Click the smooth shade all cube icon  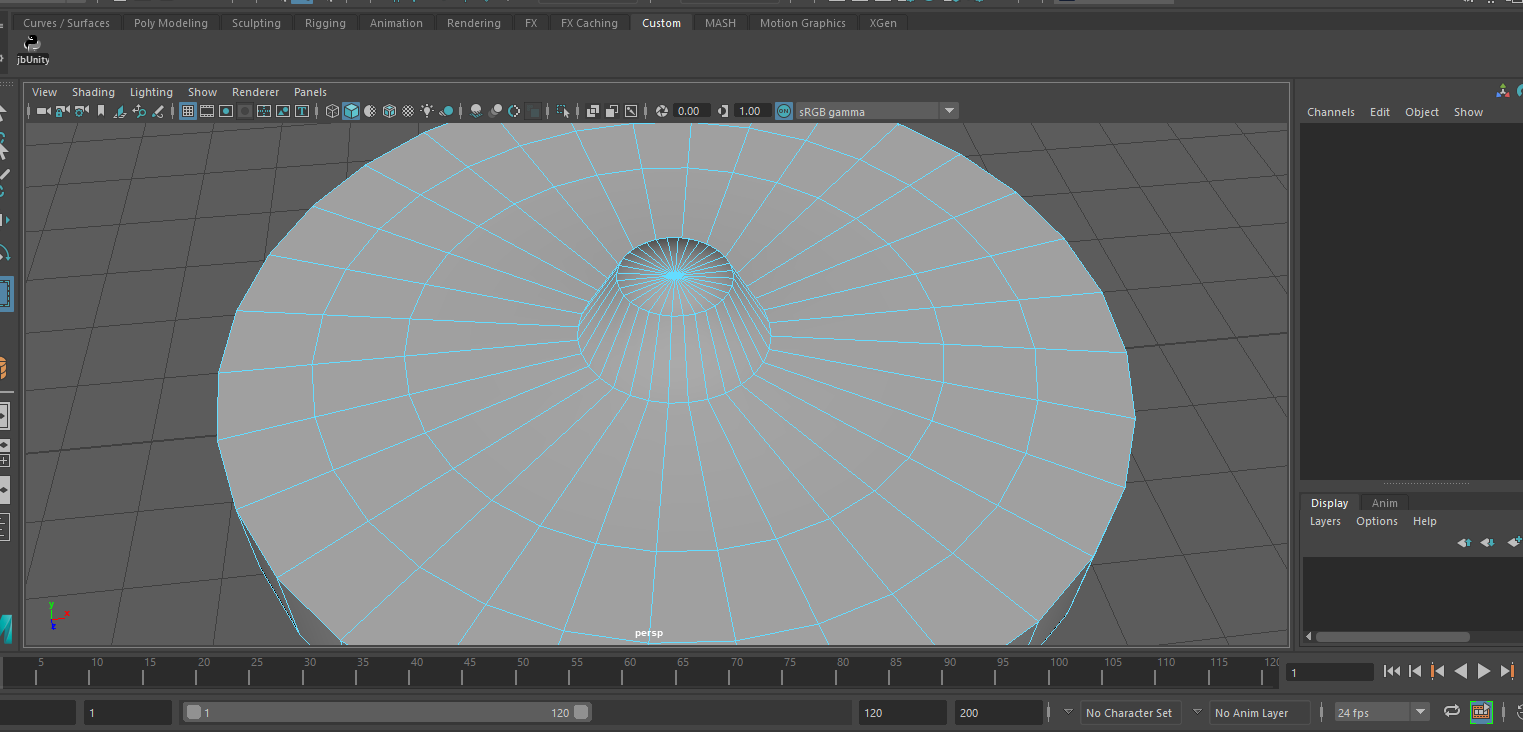coord(351,111)
